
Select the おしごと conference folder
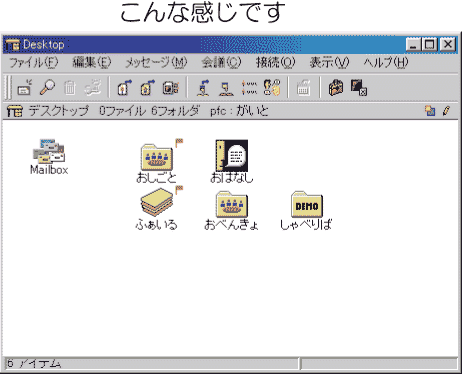pos(157,162)
